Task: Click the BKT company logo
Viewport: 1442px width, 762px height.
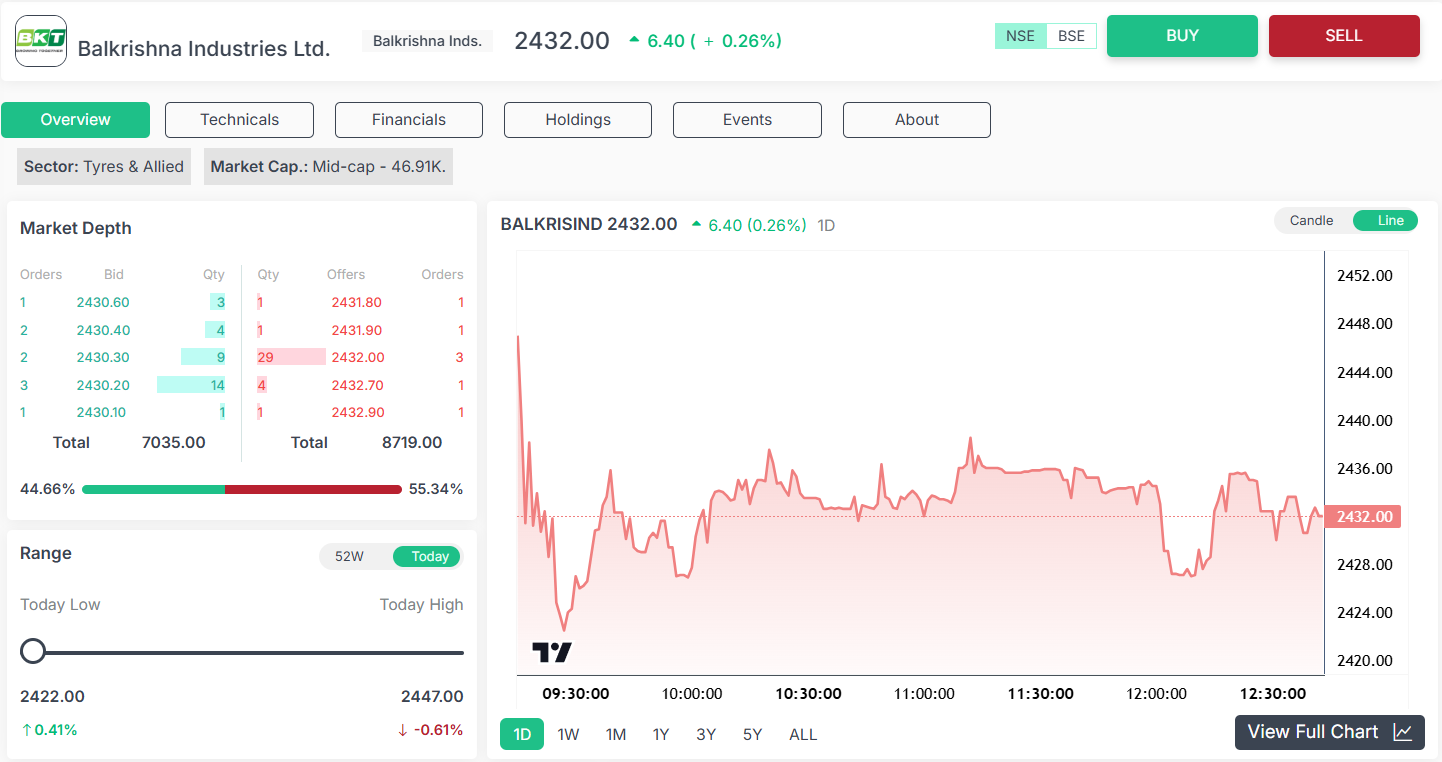Action: [x=41, y=41]
